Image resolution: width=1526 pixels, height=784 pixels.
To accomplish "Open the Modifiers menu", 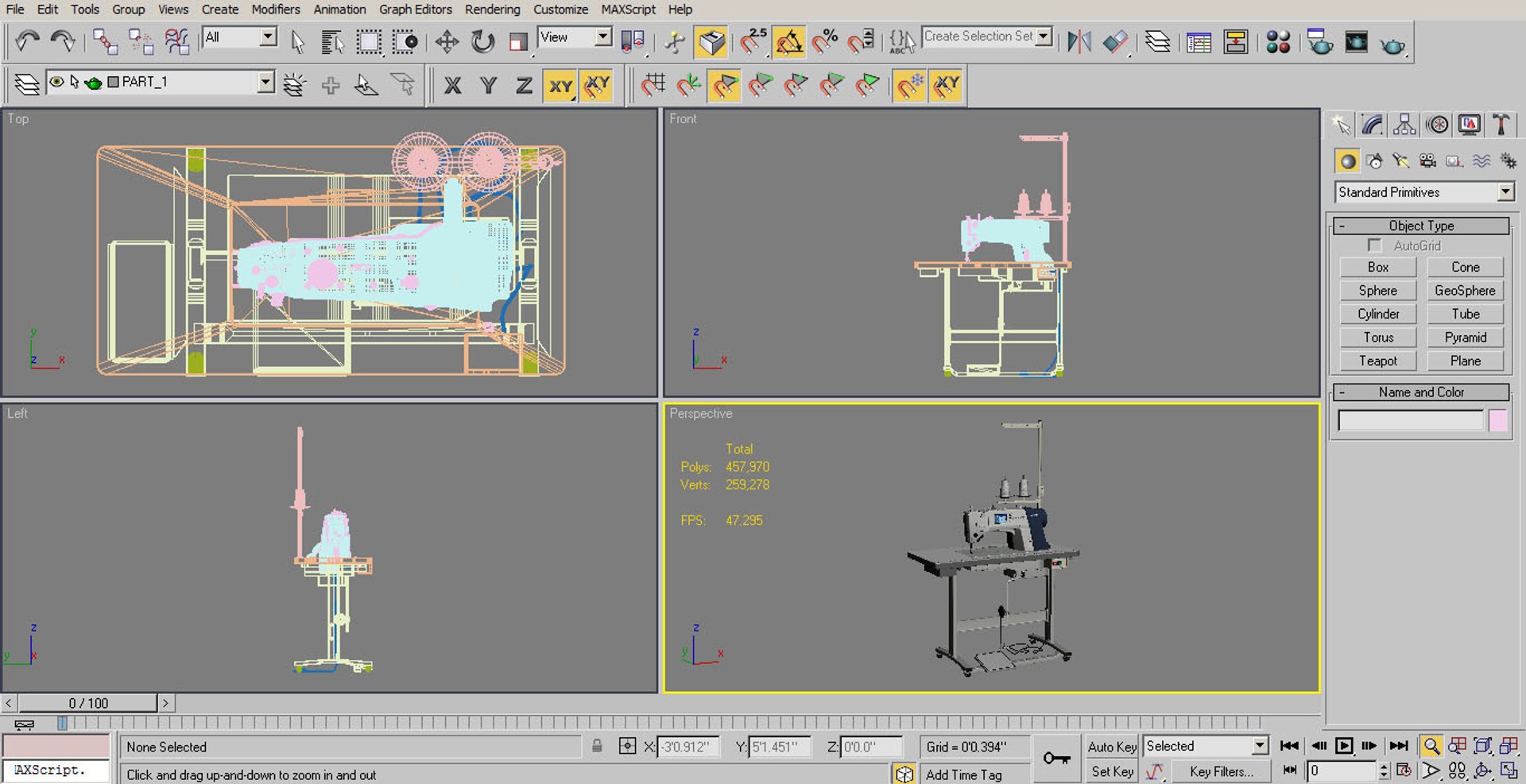I will point(275,10).
